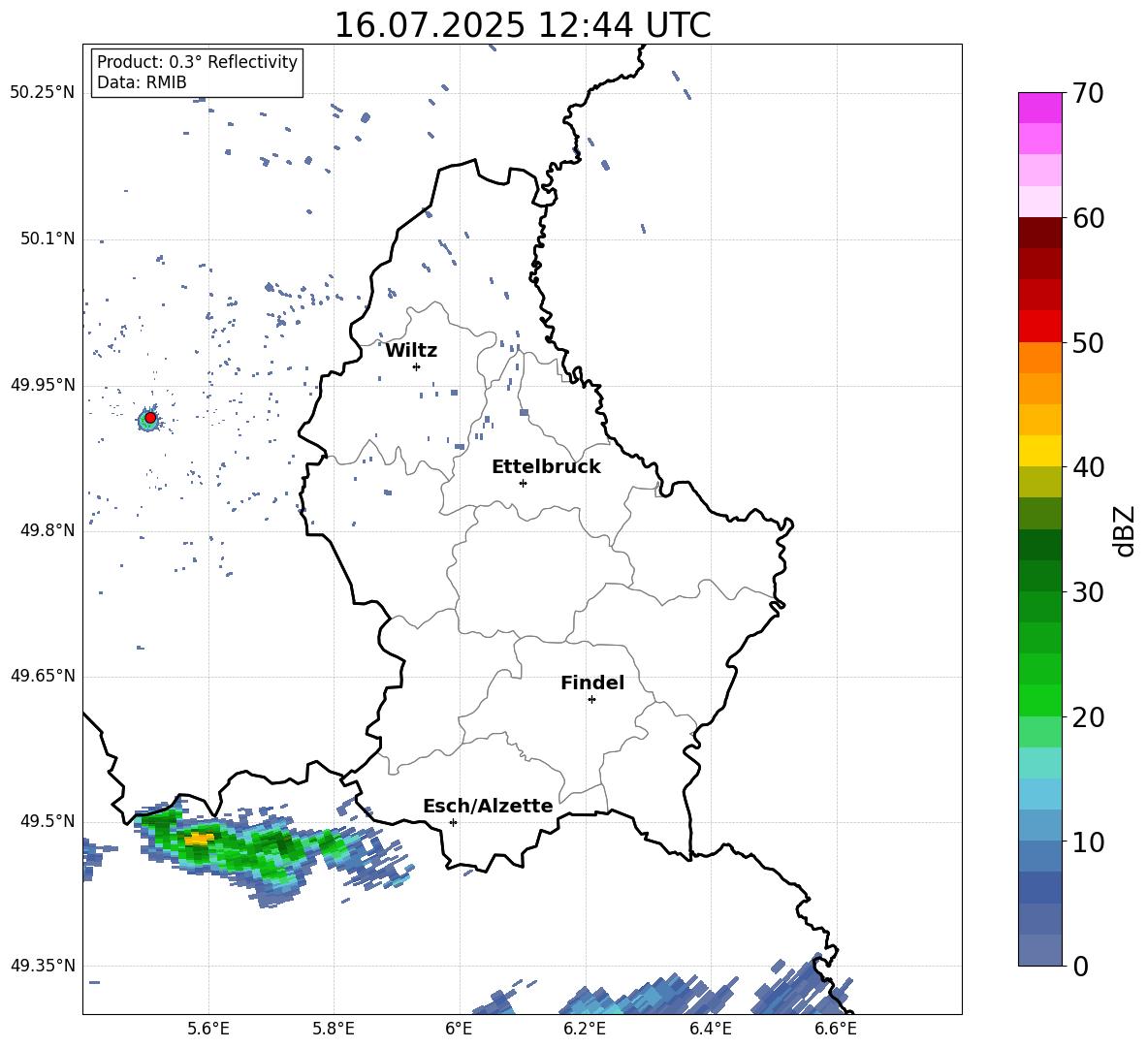Click the 50.1°N latitude label

pos(48,238)
